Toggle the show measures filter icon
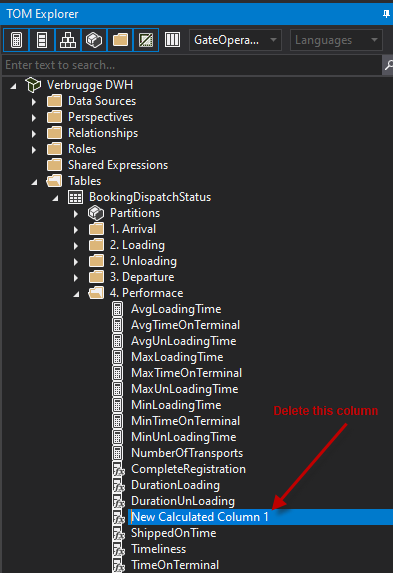 pos(16,40)
